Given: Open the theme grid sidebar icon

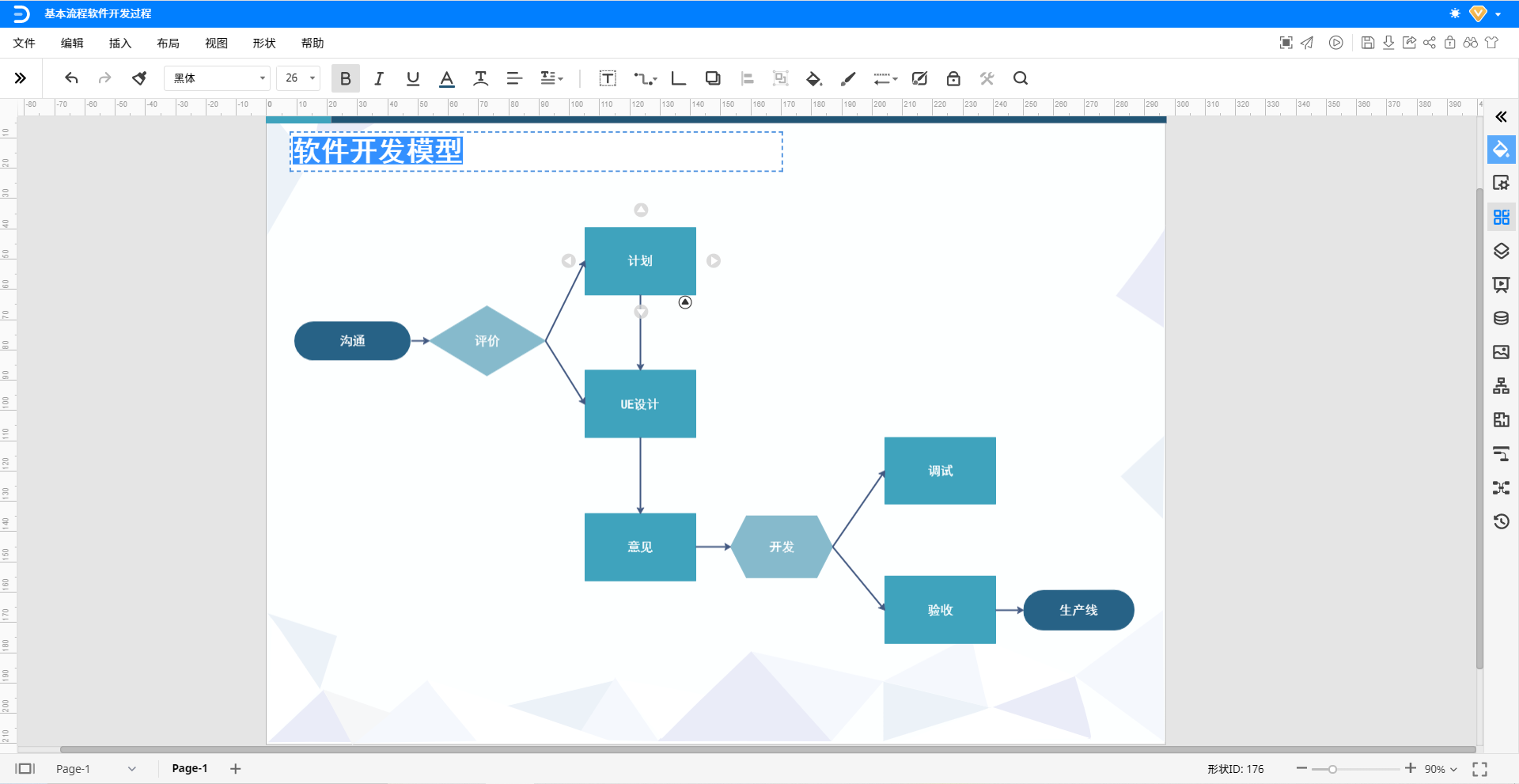Looking at the screenshot, I should tap(1501, 217).
